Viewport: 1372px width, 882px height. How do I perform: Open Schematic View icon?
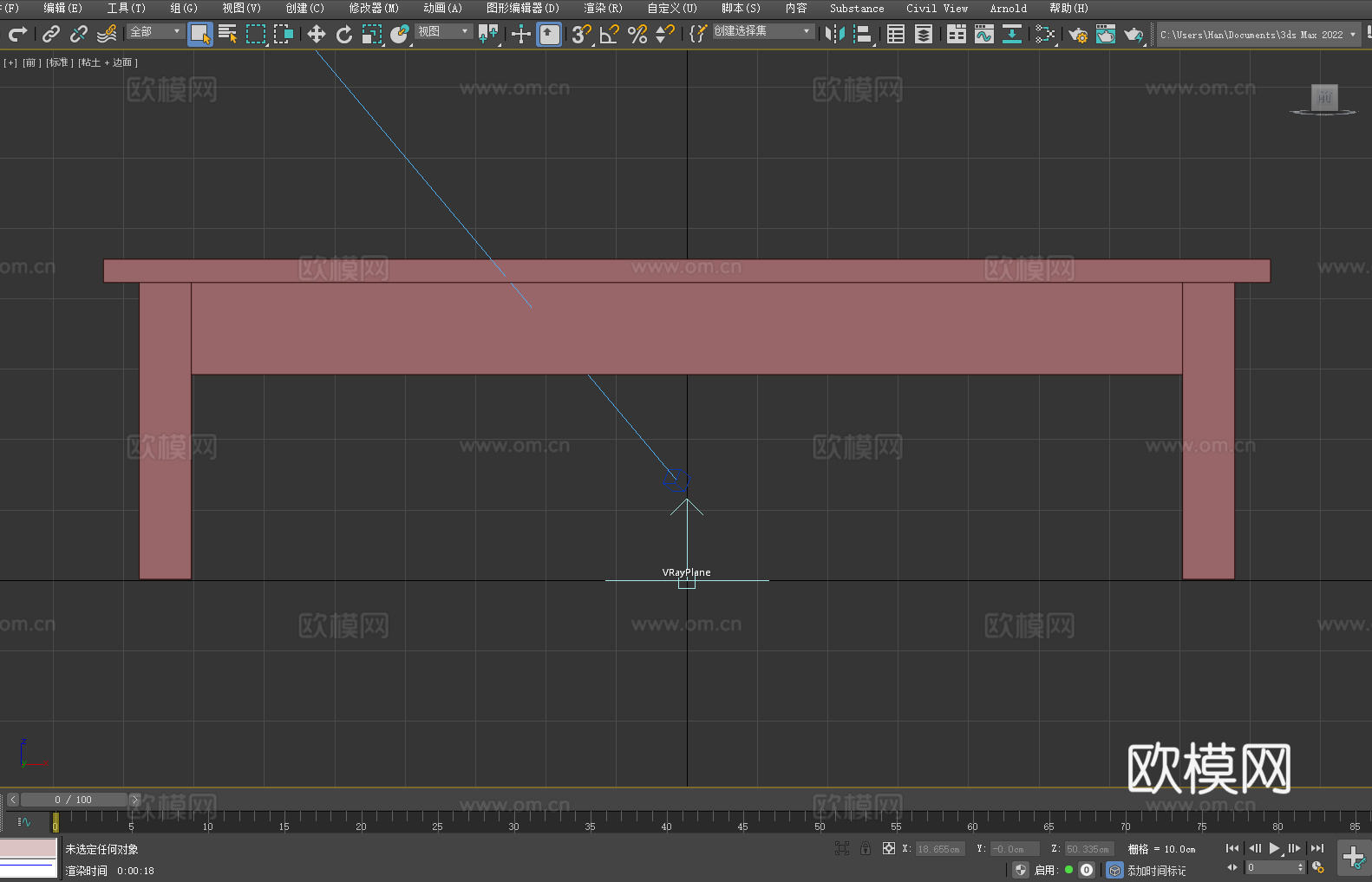(x=1012, y=34)
